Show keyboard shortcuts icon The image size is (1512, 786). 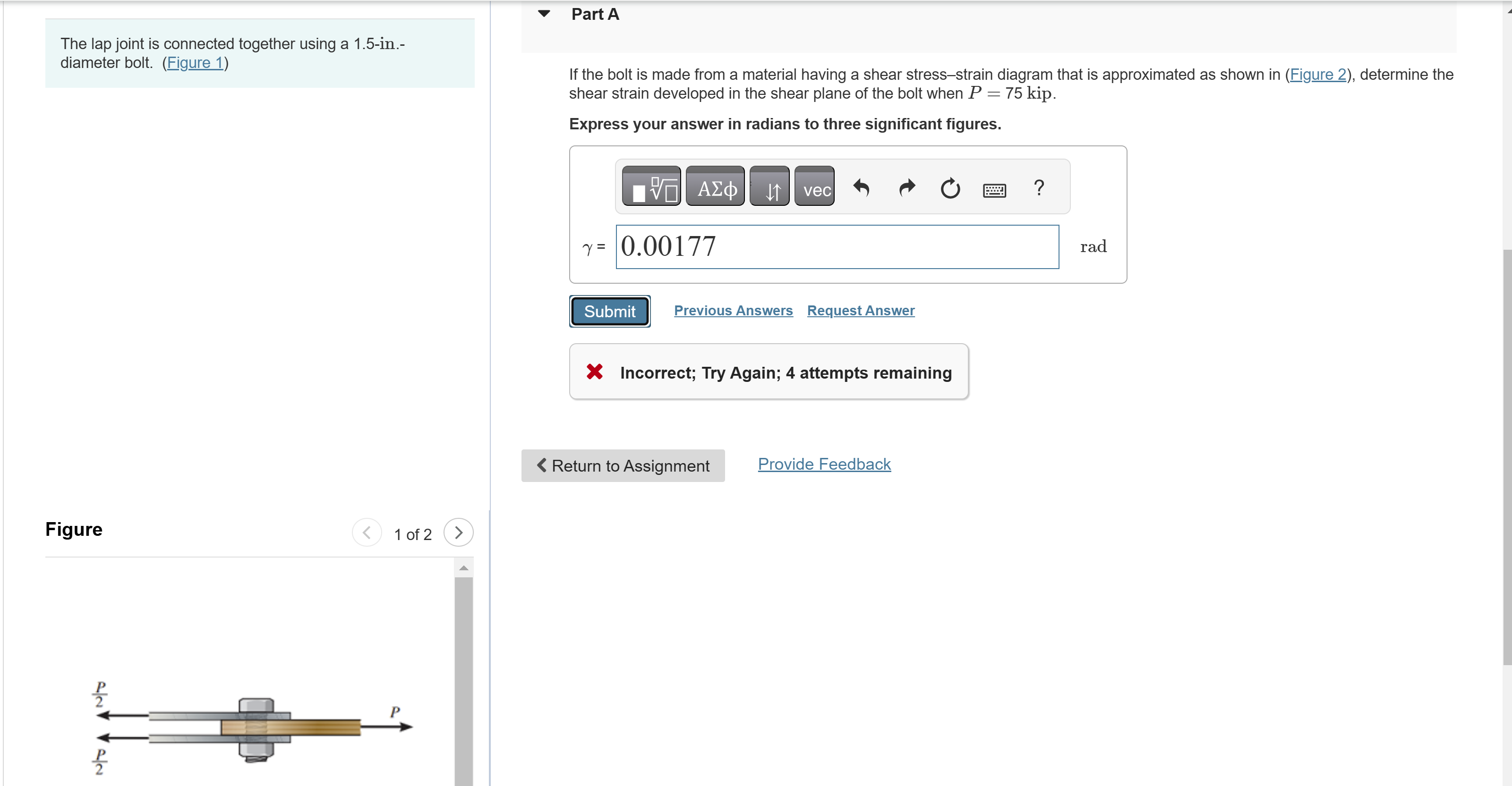click(x=994, y=189)
